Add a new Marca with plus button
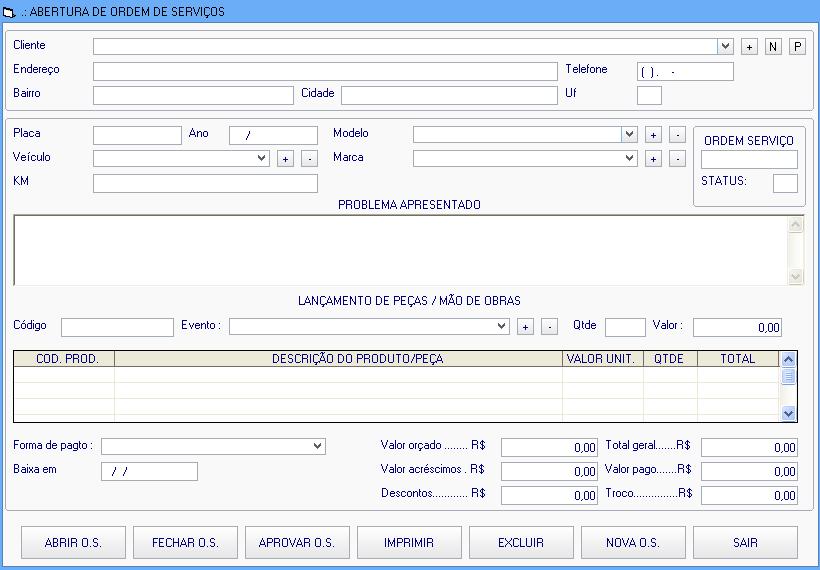Screen dimensions: 820x570 click(653, 158)
